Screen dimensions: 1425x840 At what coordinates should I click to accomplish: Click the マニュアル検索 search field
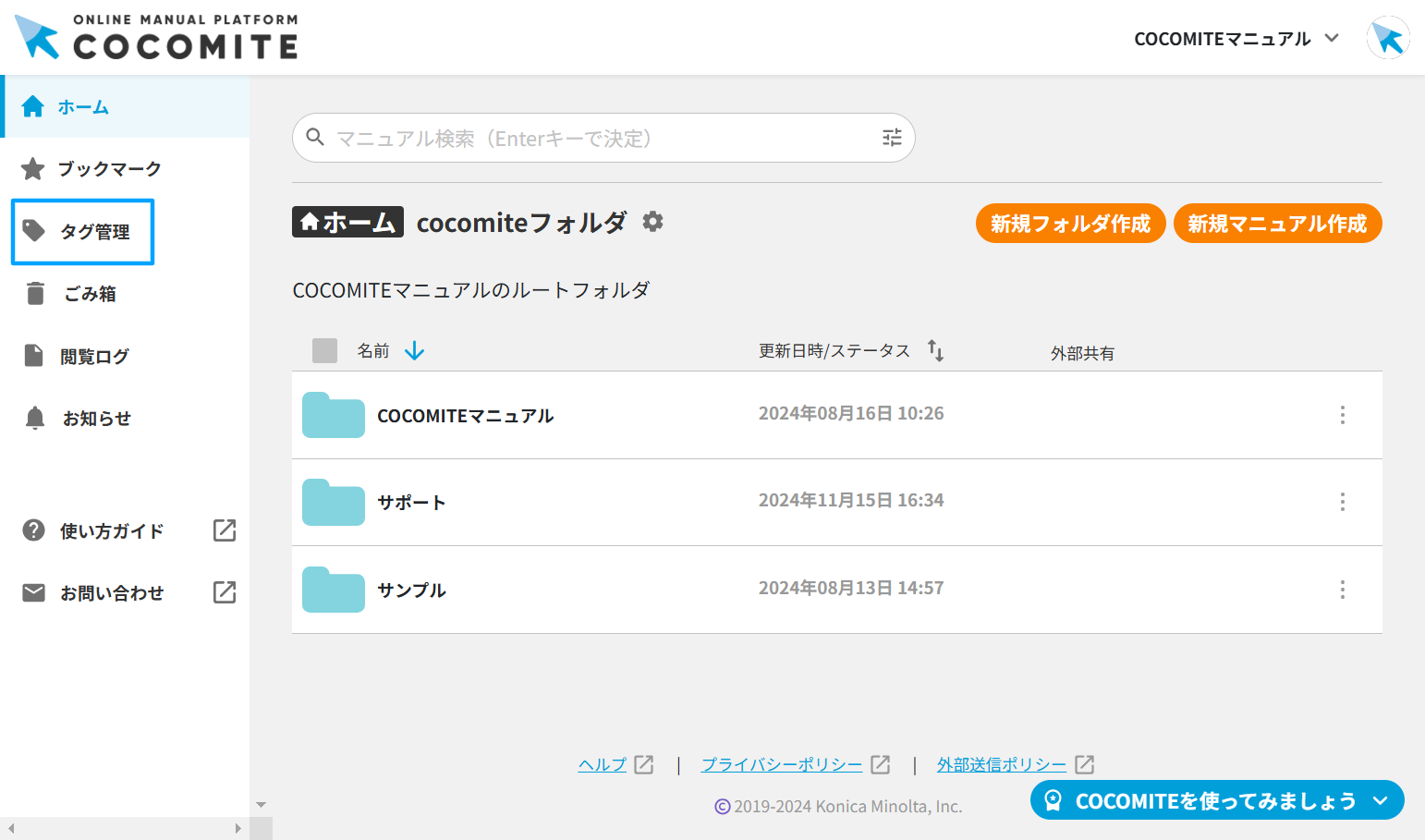[591, 139]
